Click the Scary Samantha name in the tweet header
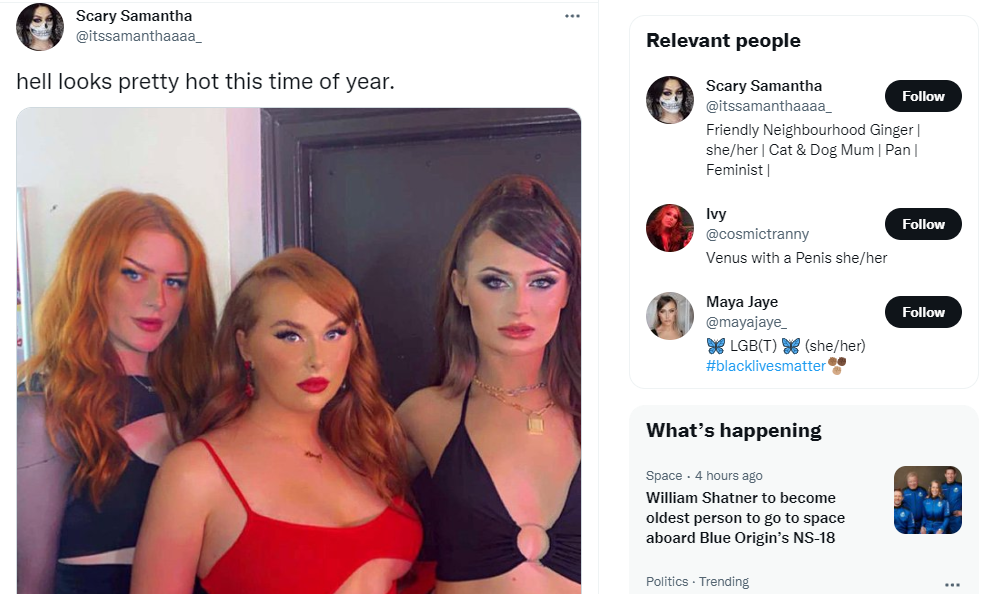Screen dimensions: 983x594 pyautogui.click(x=134, y=16)
